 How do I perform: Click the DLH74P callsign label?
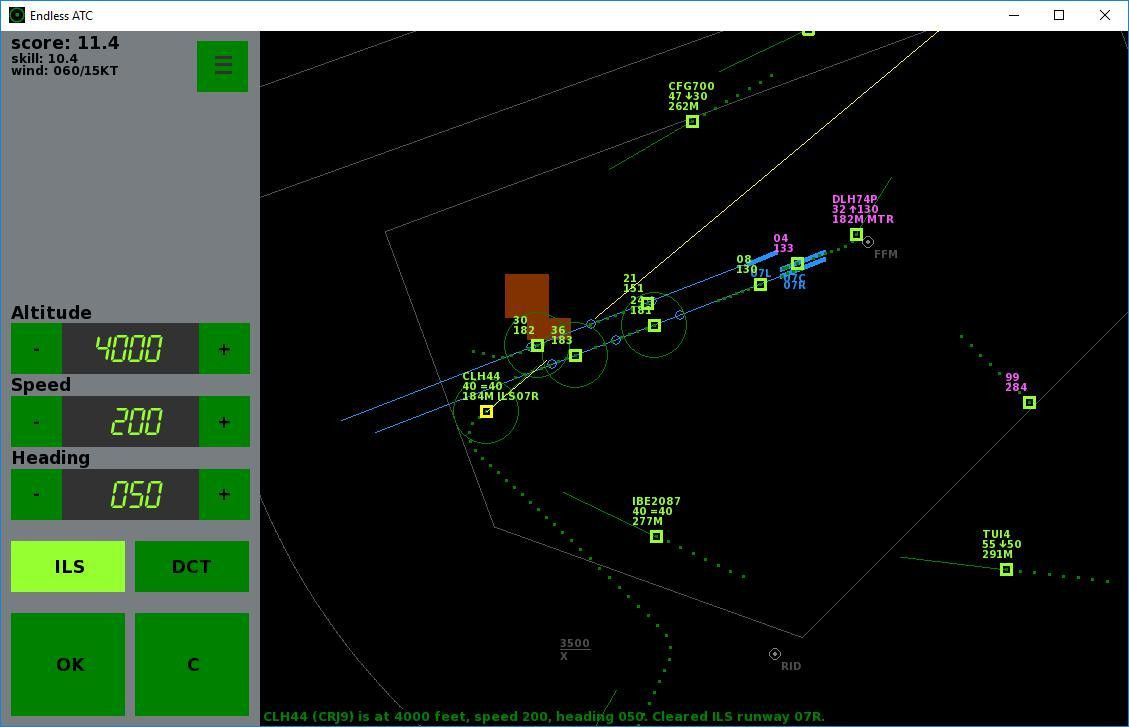click(x=855, y=199)
